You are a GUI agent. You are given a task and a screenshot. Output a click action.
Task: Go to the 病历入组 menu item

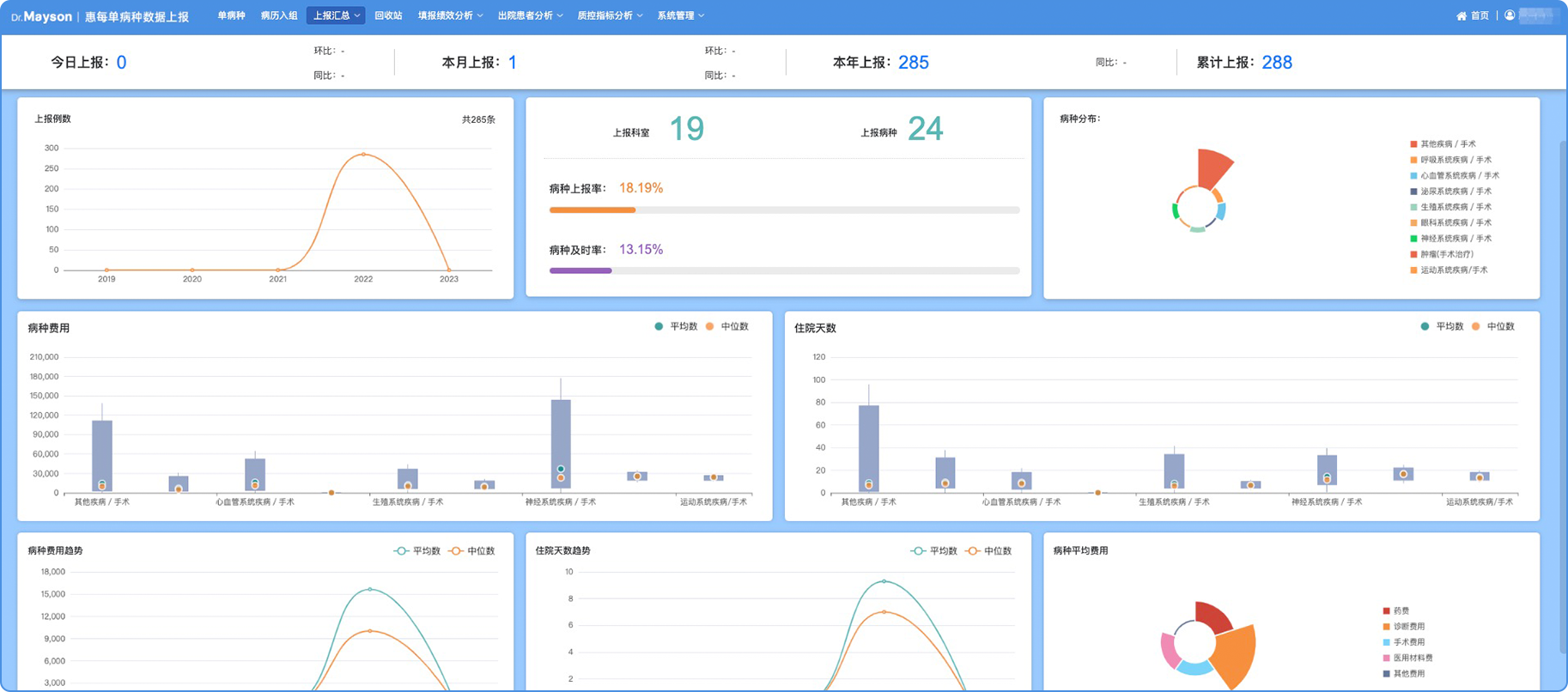(279, 15)
